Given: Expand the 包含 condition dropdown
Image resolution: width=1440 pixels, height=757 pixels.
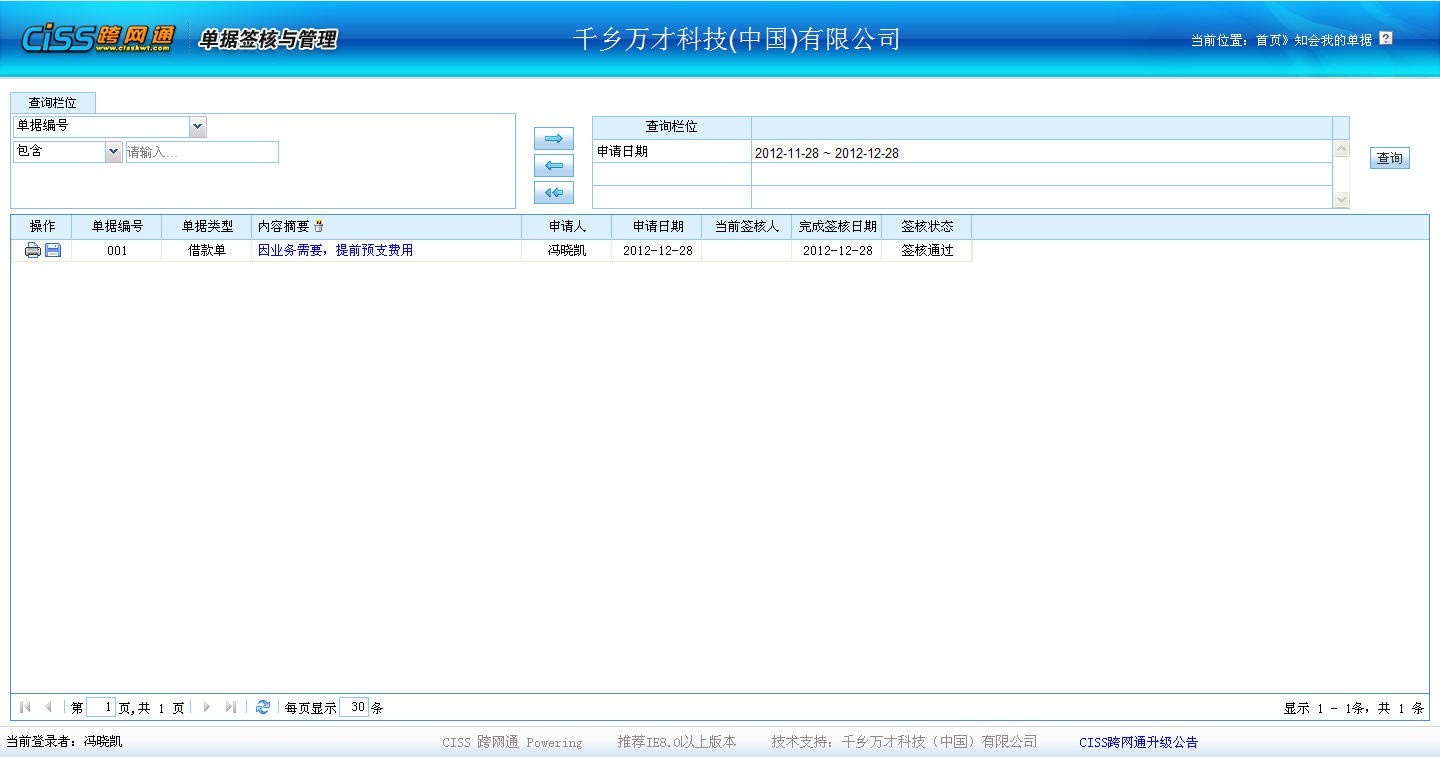Looking at the screenshot, I should (x=113, y=152).
